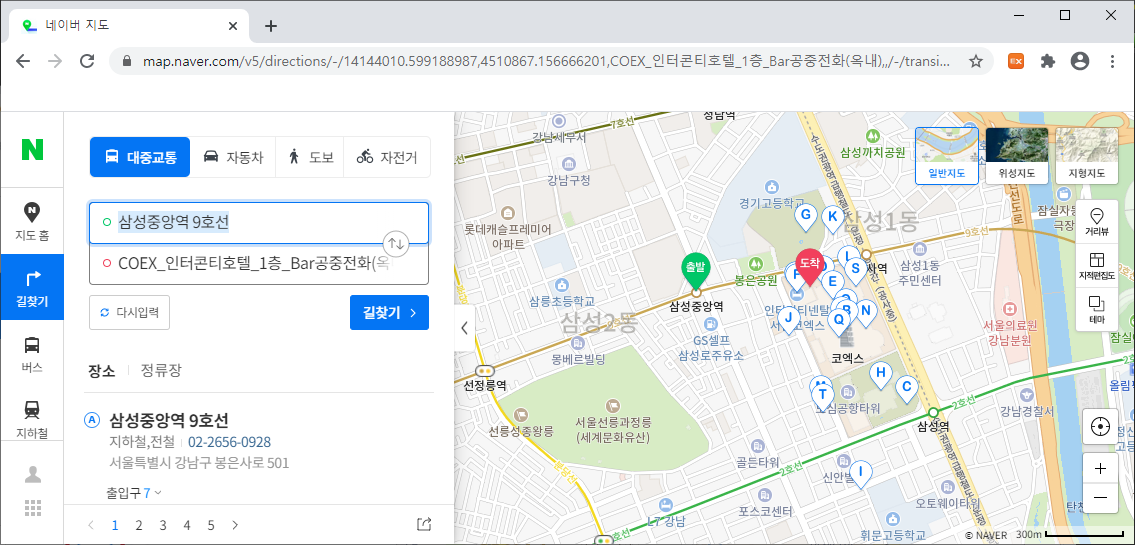The image size is (1135, 545).
Task: Collapse the side panel with left chevron
Action: 464,328
